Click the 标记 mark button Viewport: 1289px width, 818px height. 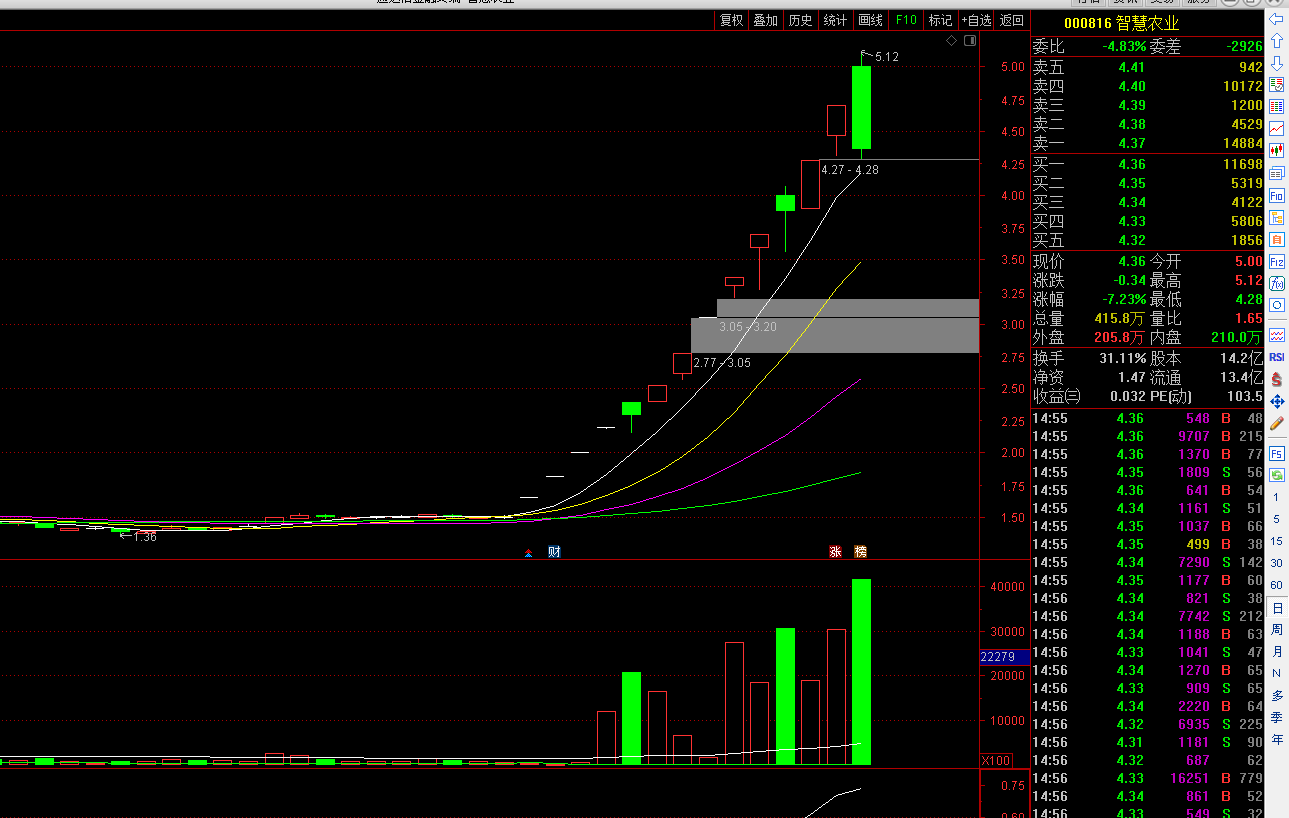[940, 20]
